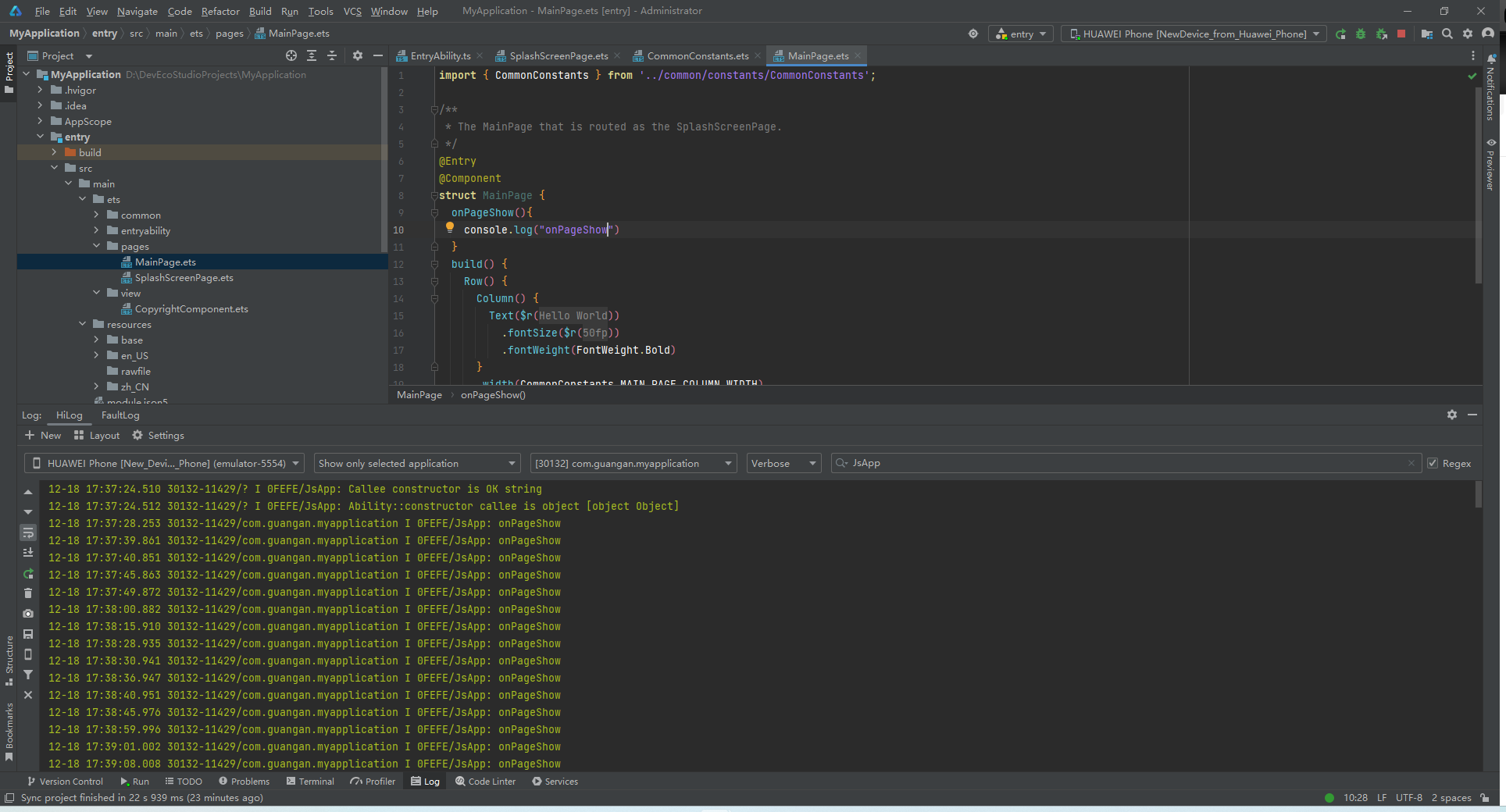Click the target icon left of the entry run configuration
The width and height of the screenshot is (1506, 812).
click(973, 34)
